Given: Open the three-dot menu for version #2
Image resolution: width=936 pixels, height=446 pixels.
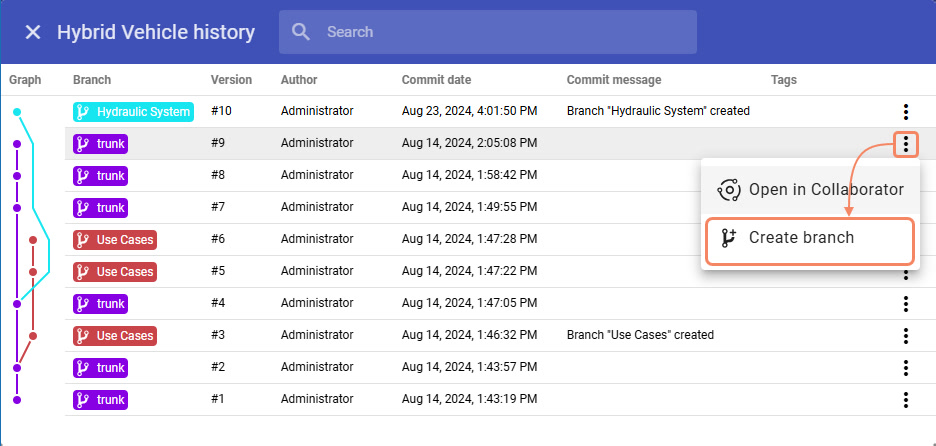Looking at the screenshot, I should [x=905, y=368].
